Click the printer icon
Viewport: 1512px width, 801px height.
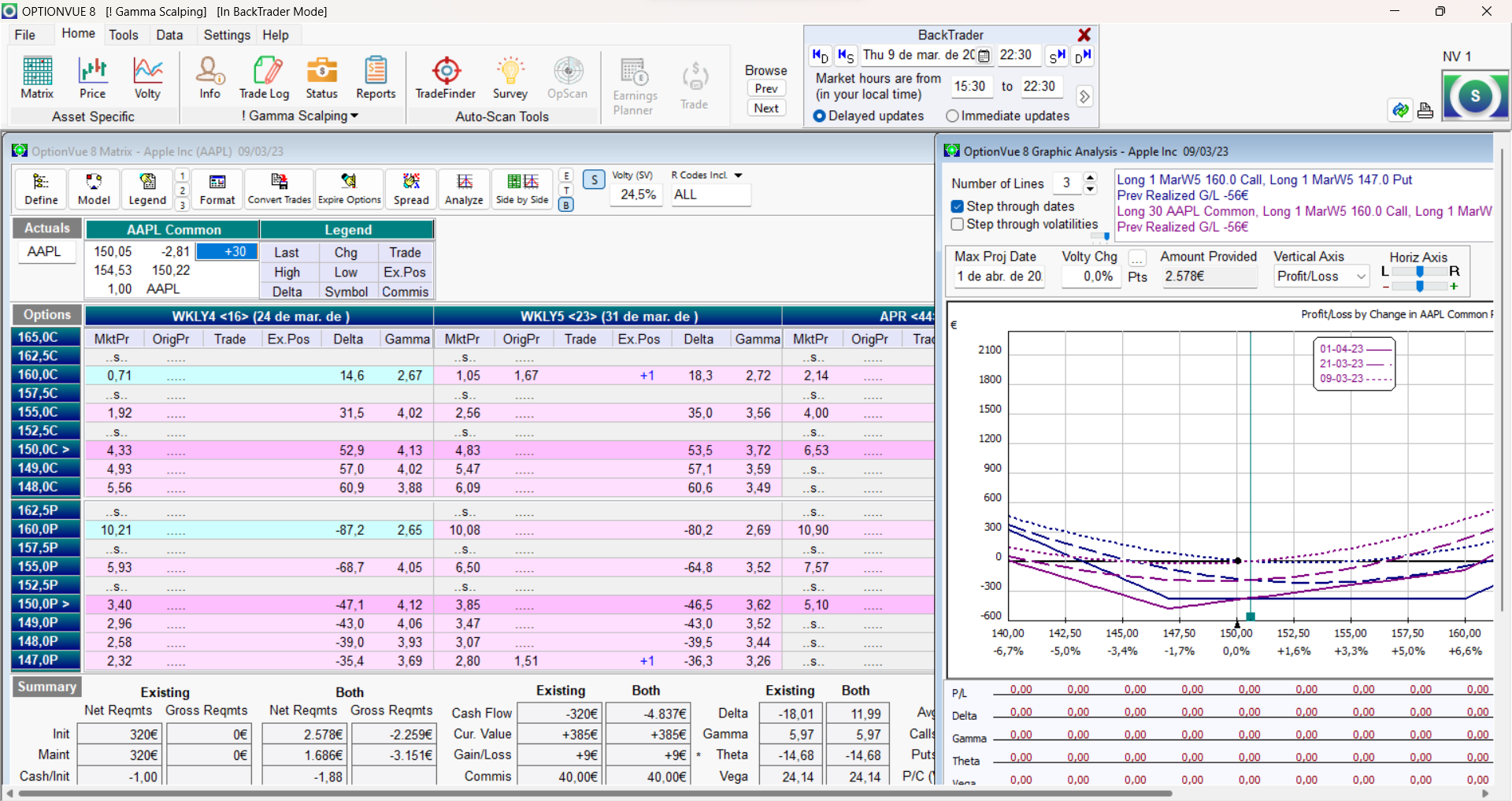[1425, 110]
